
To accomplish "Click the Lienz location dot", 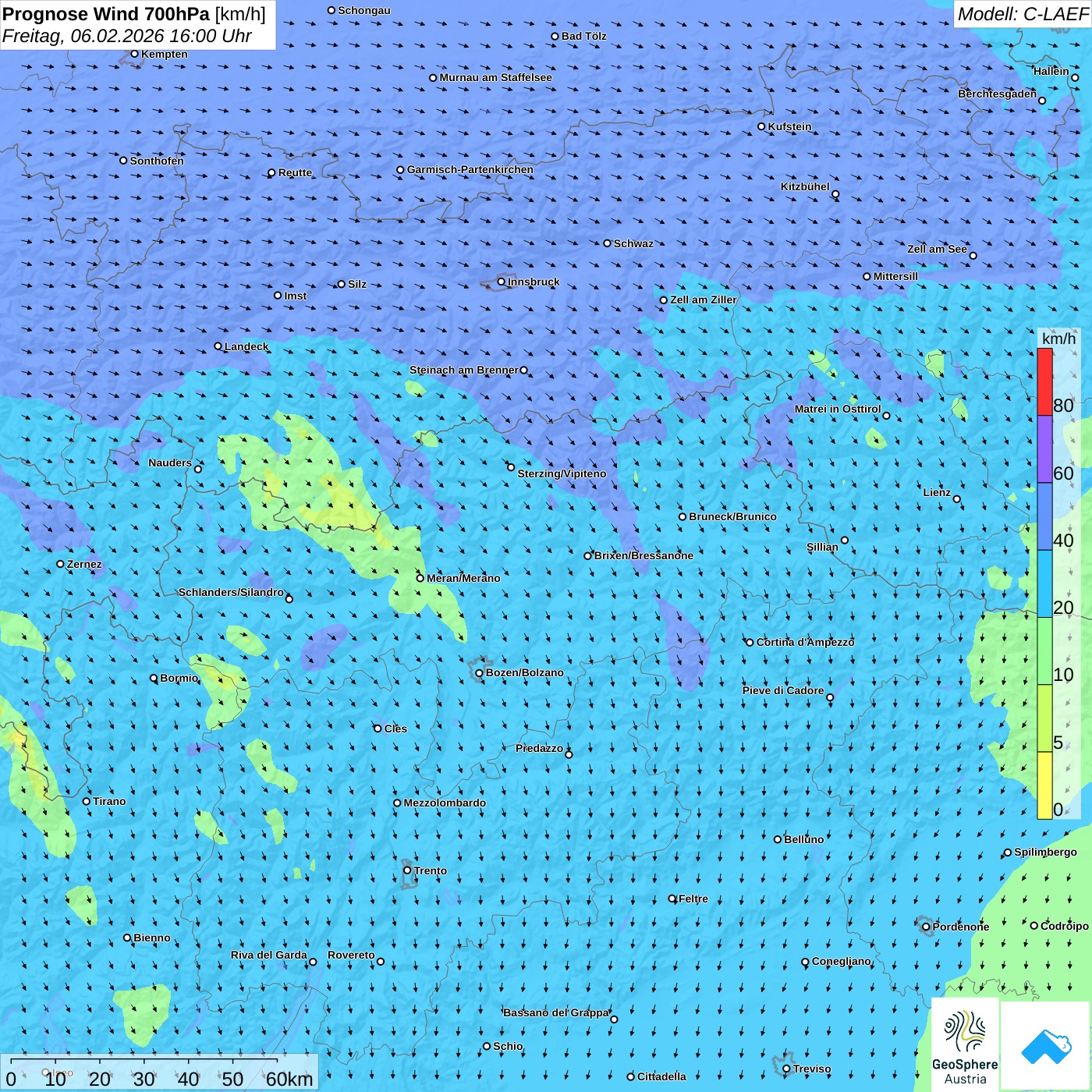I will [957, 499].
